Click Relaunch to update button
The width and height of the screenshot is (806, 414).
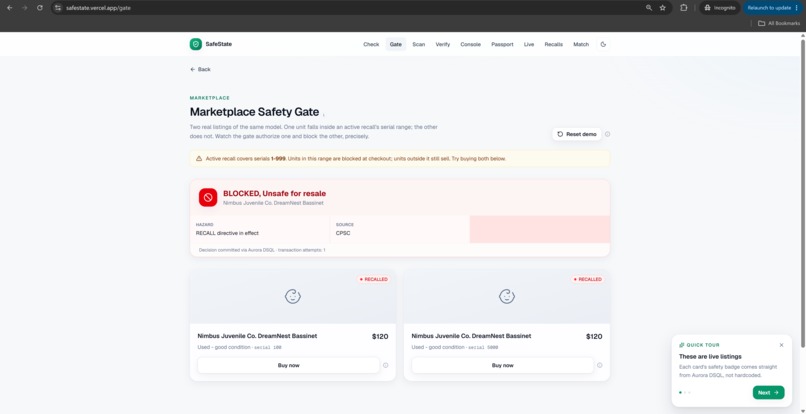773,8
